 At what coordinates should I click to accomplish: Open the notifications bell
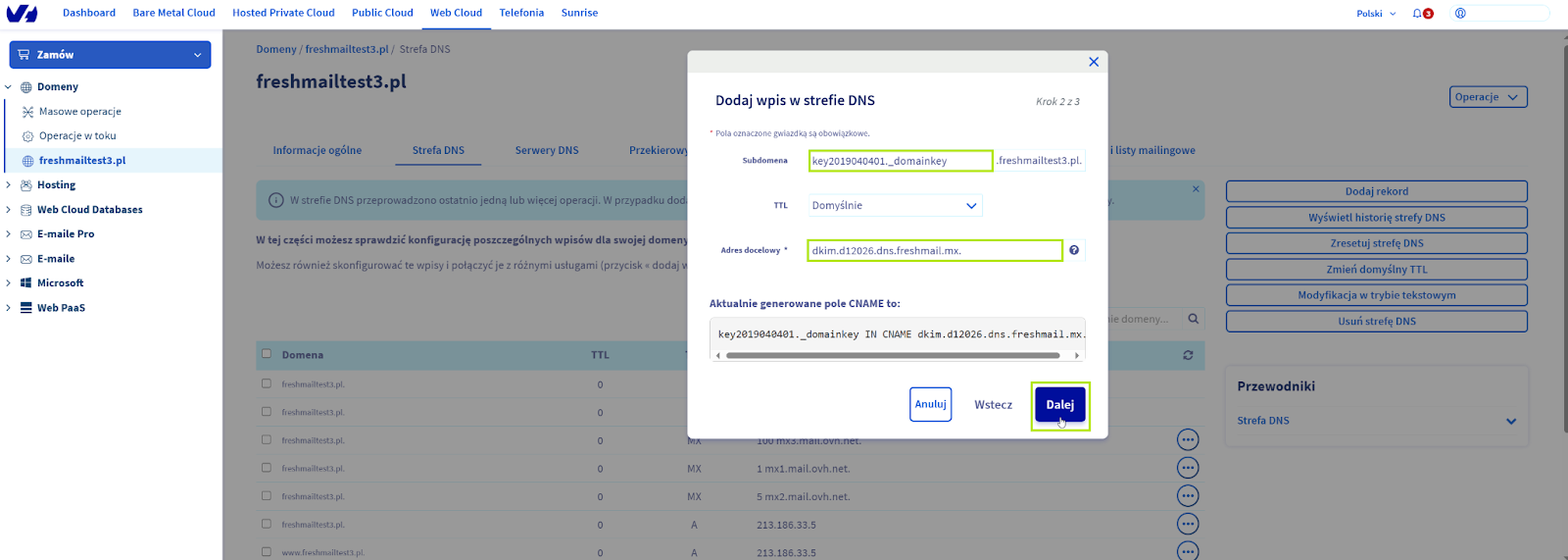1417,14
